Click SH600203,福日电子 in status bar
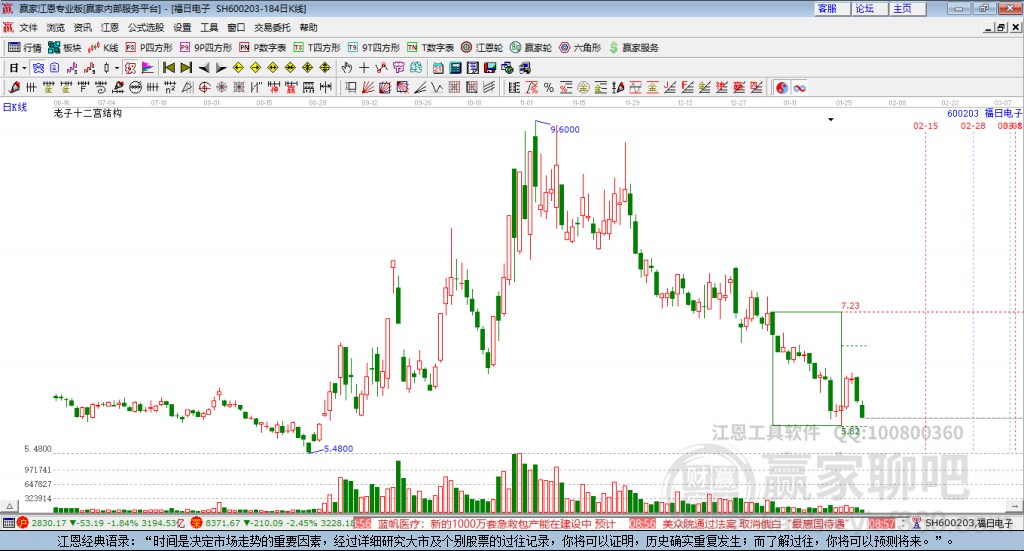The width and height of the screenshot is (1024, 551). coord(968,523)
